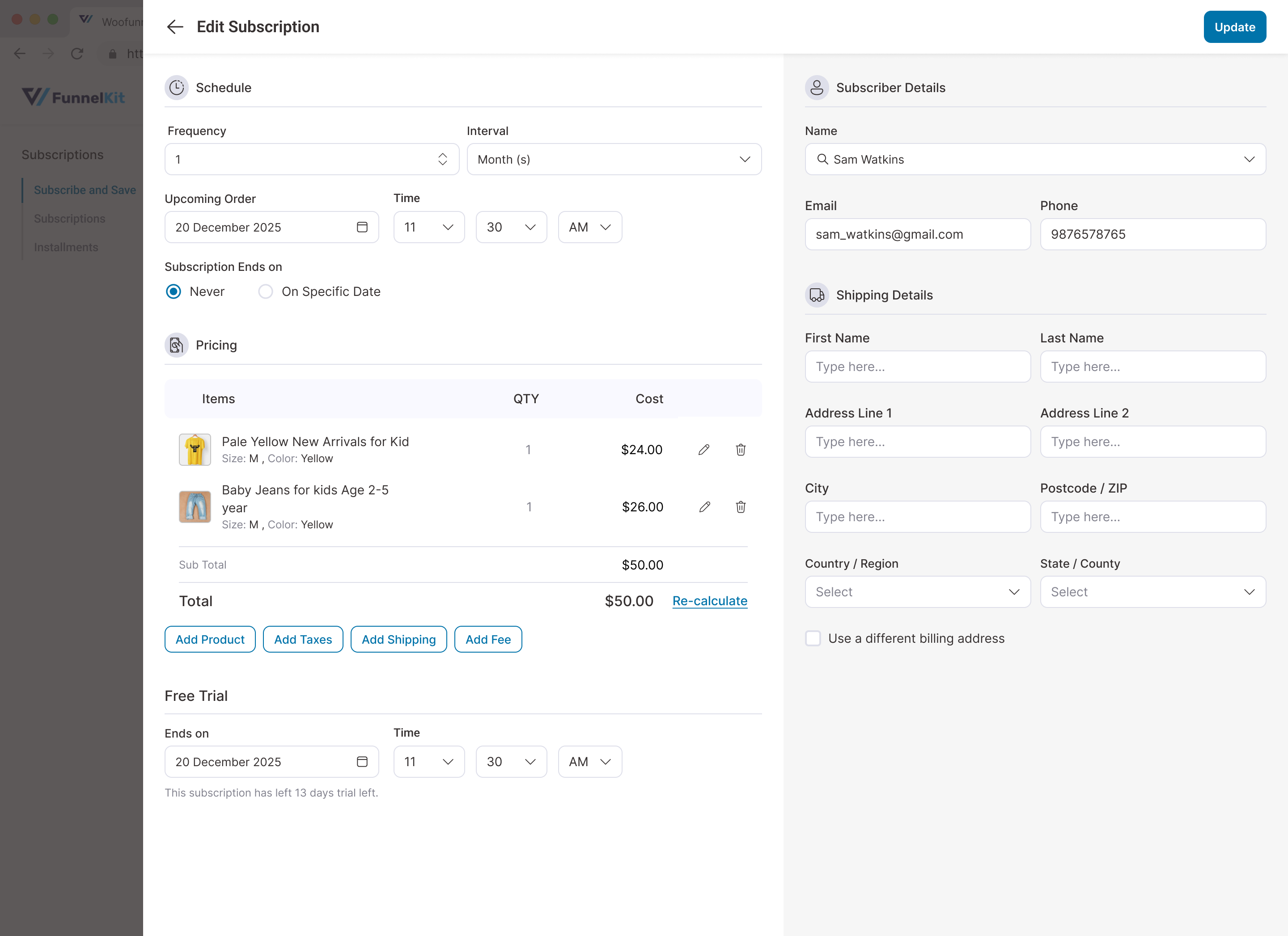Enable Use a different billing address
The width and height of the screenshot is (1288, 936).
tap(813, 638)
